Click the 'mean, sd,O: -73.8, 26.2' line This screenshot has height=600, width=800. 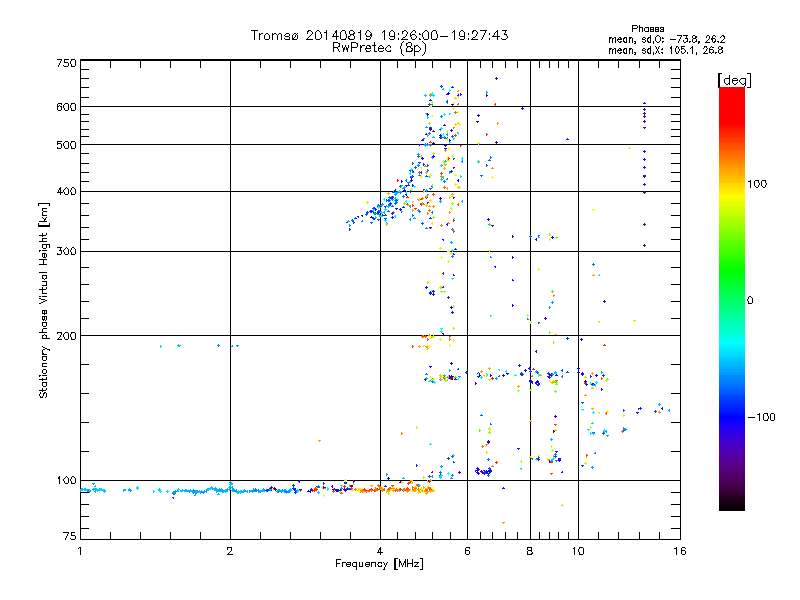(x=666, y=39)
